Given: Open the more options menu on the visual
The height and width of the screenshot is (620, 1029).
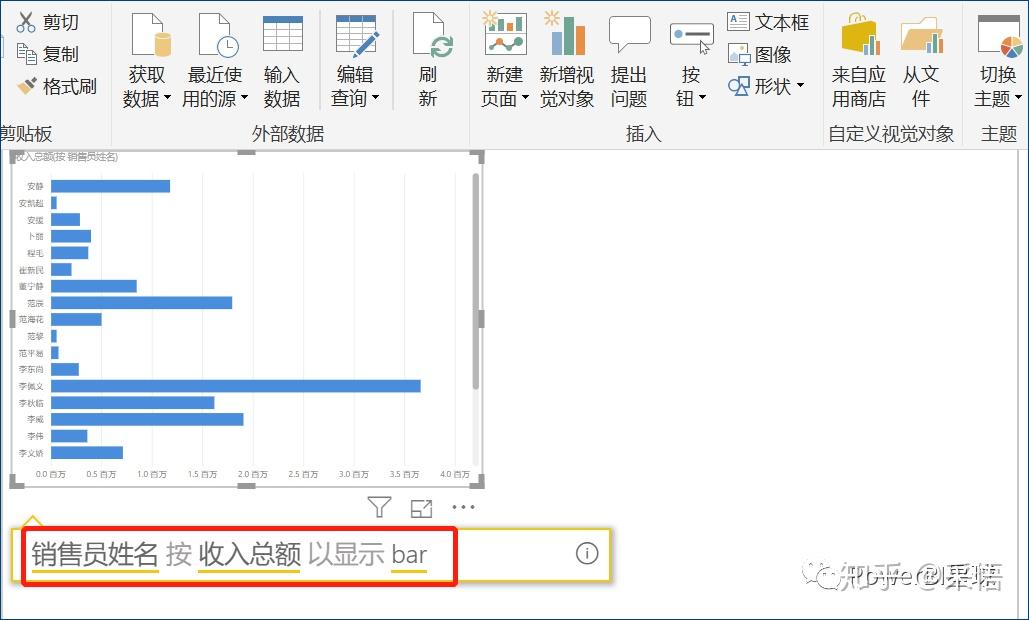Looking at the screenshot, I should point(463,507).
